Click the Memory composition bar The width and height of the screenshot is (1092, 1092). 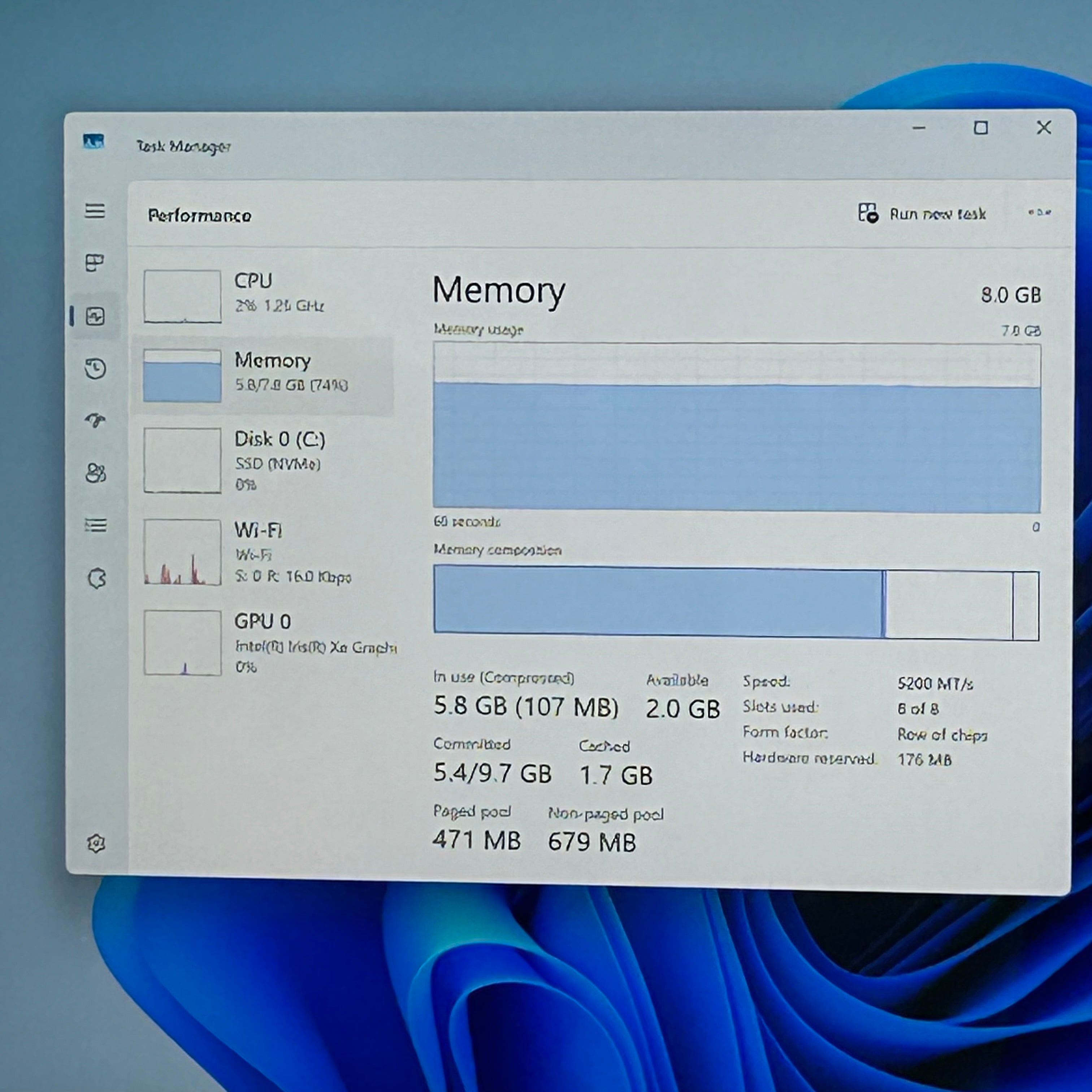[x=736, y=604]
